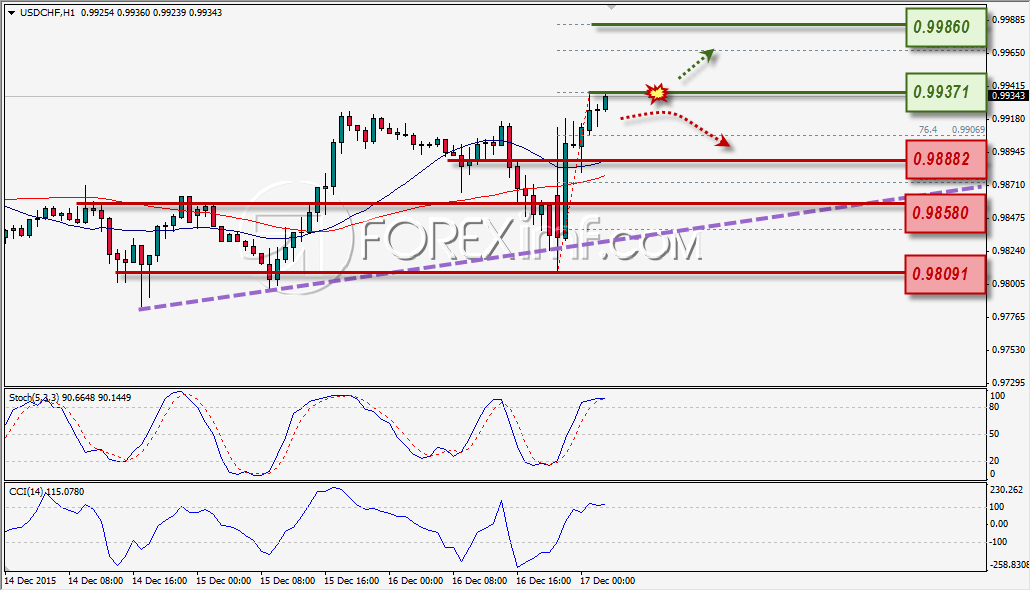1031x591 pixels.
Task: Click the CCI(14) indicator label
Action: point(25,492)
